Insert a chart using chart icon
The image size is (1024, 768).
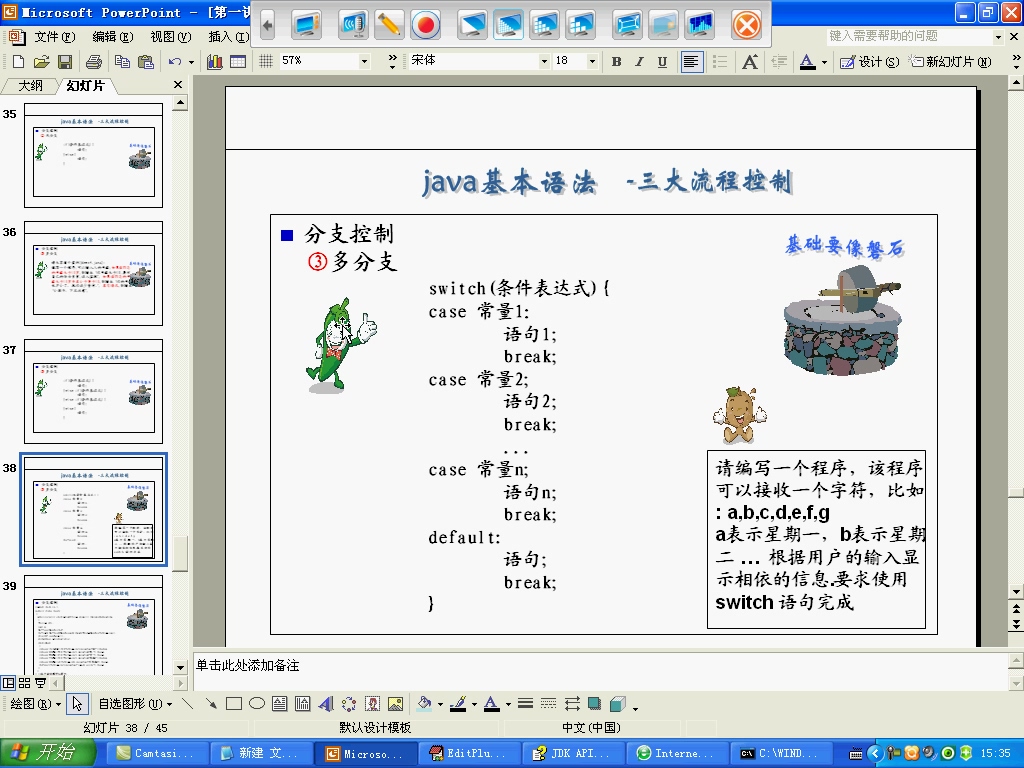214,61
